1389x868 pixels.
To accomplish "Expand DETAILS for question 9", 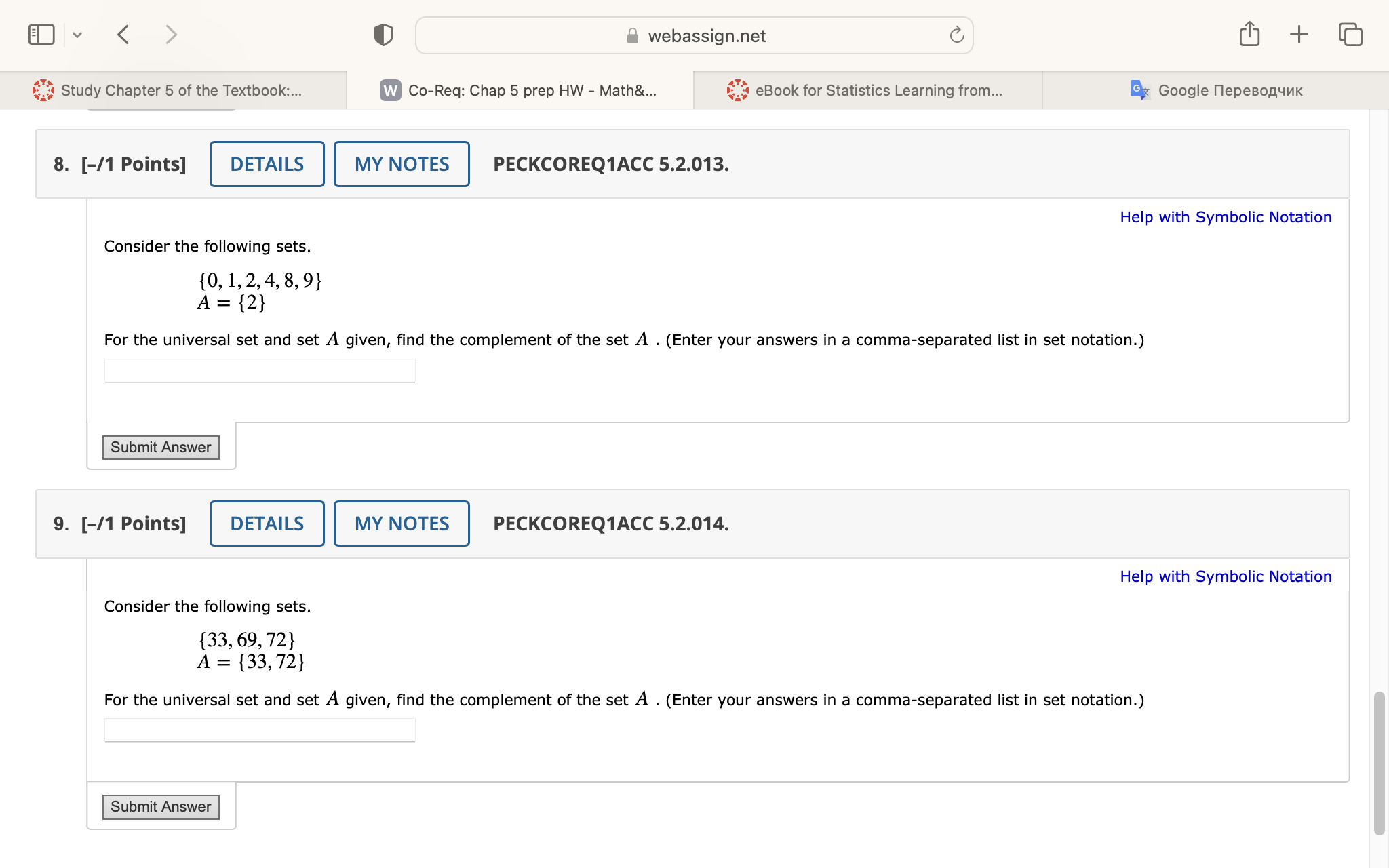I will (267, 524).
